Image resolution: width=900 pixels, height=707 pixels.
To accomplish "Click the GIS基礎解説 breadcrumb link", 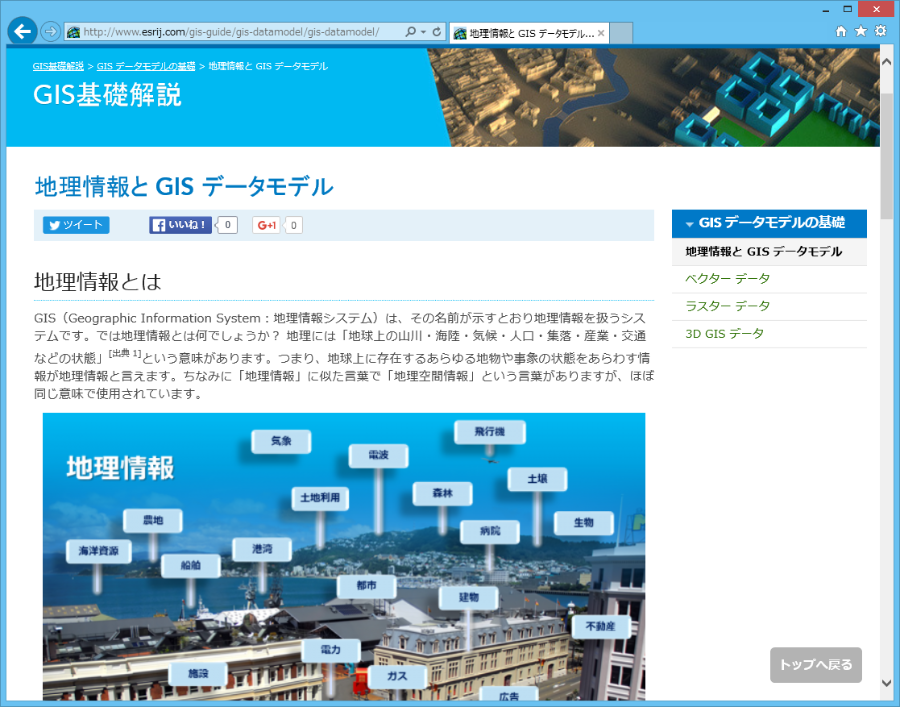I will coord(58,66).
